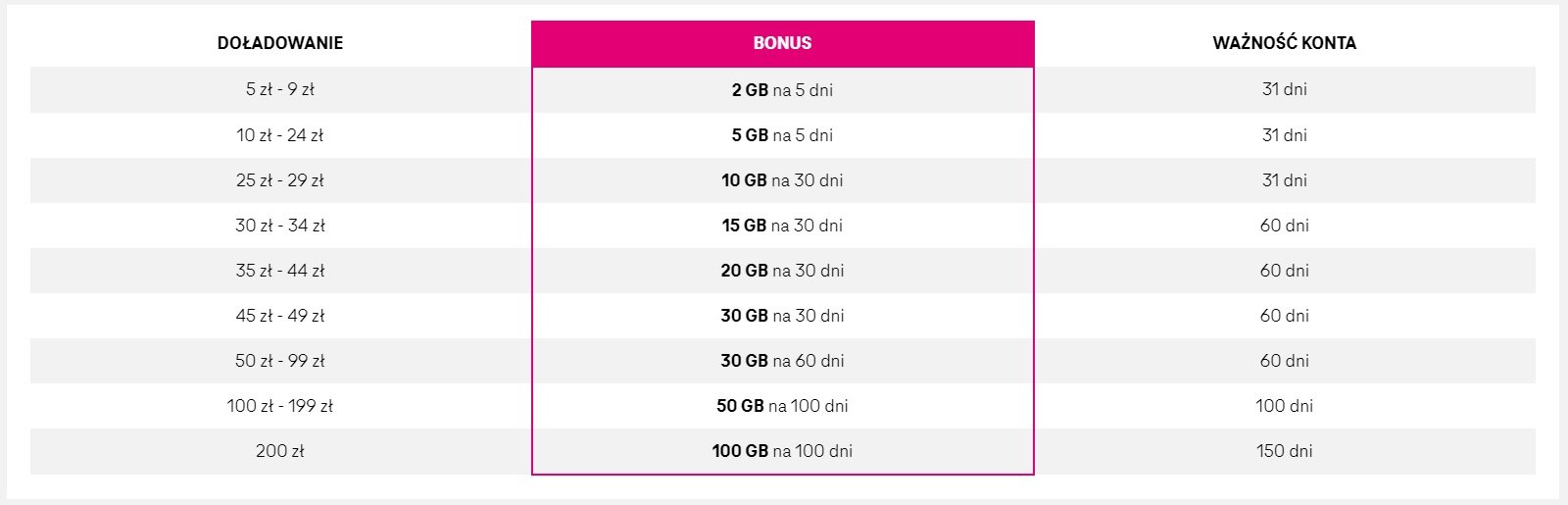Select the DOŁADOWANIE column header
1568x505 pixels.
point(279,43)
